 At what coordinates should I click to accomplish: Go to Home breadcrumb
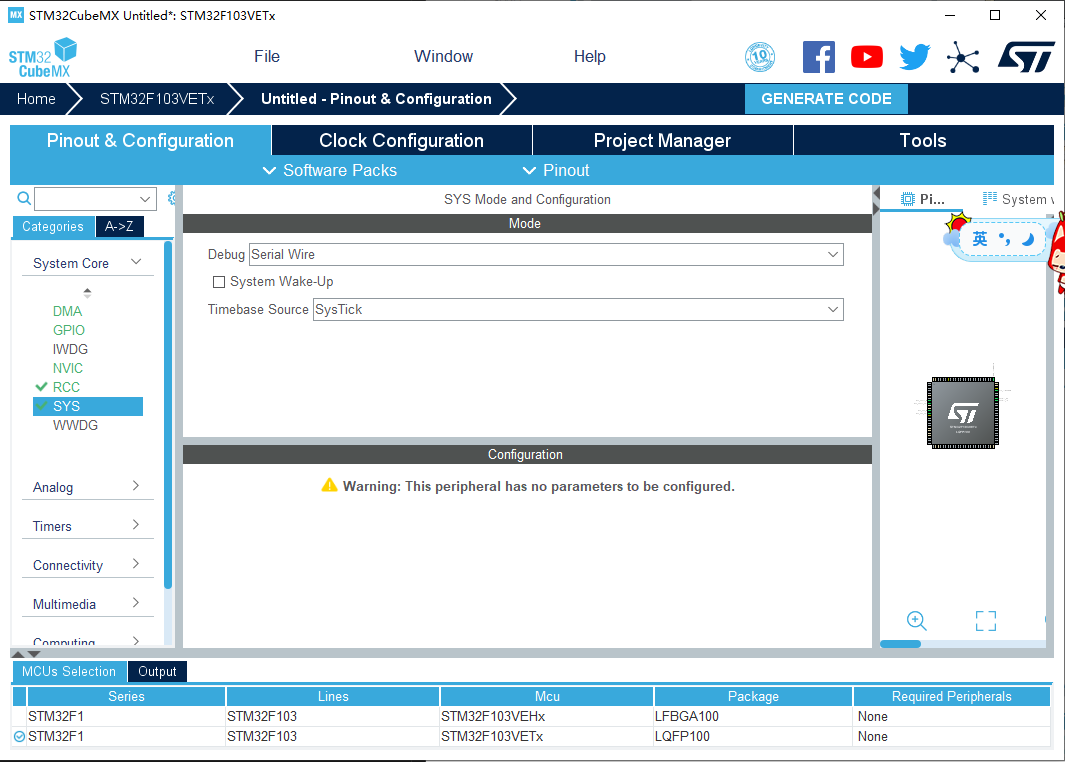point(36,98)
